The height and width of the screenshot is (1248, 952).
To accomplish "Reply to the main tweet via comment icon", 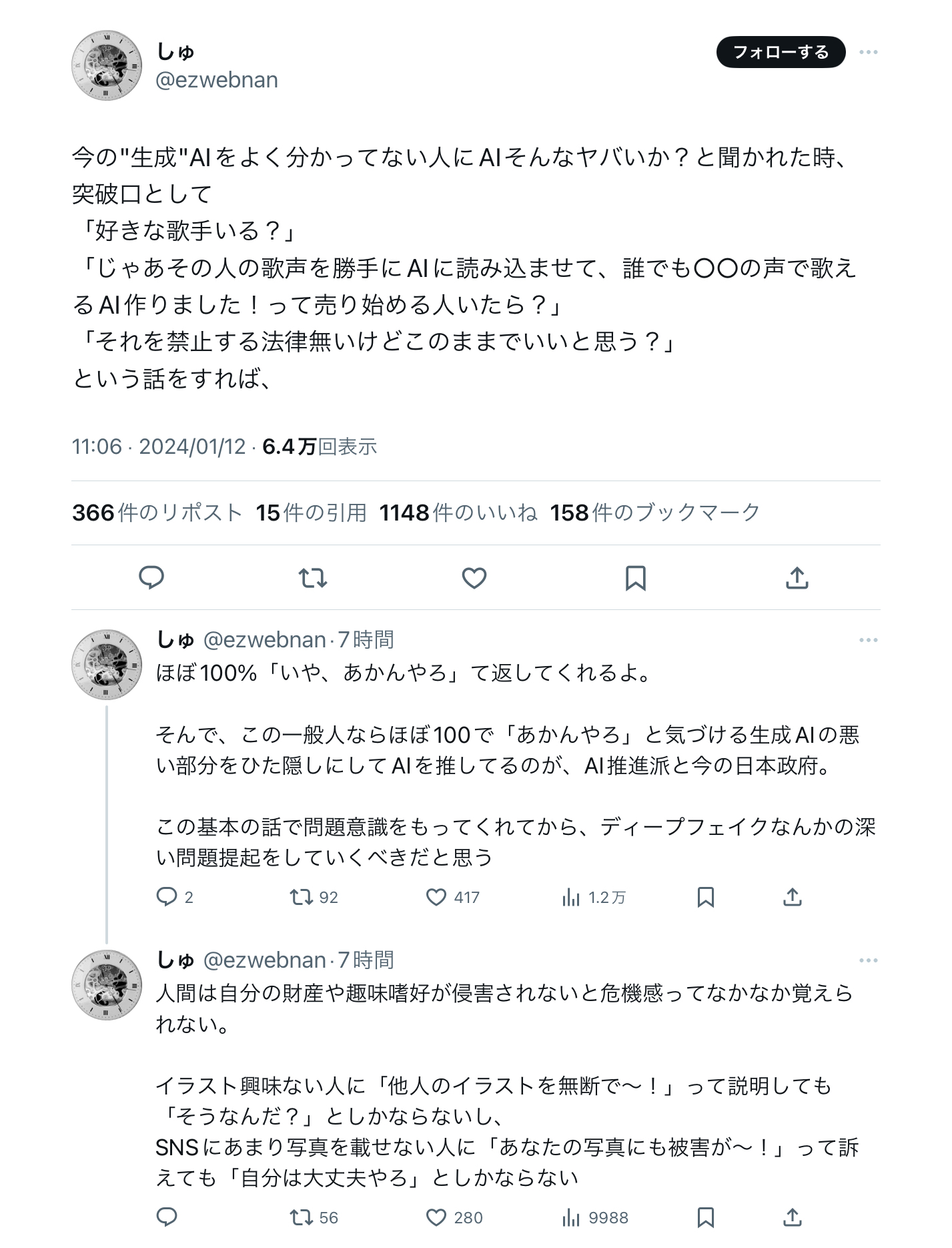I will click(151, 577).
